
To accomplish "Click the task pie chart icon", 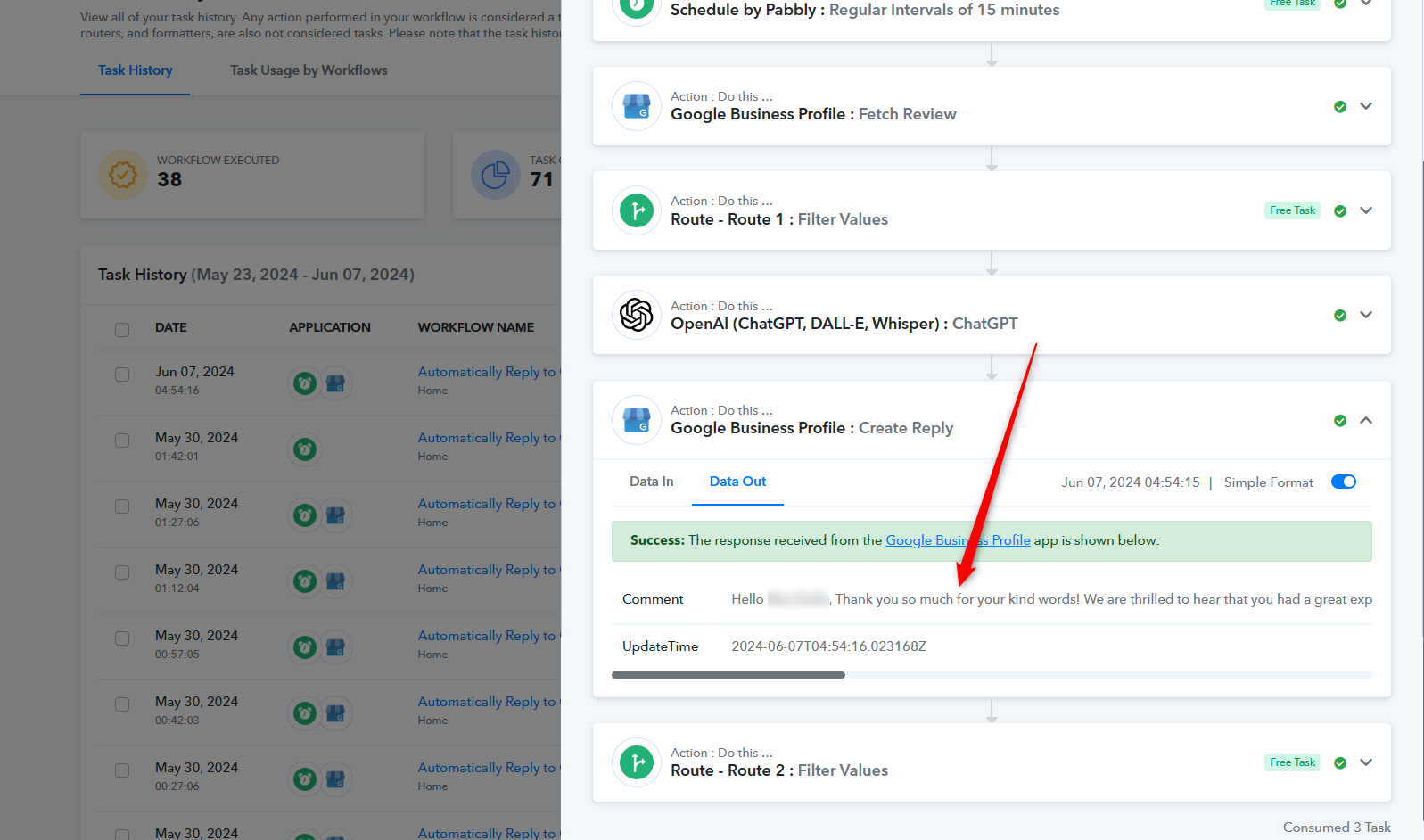I will 496,175.
